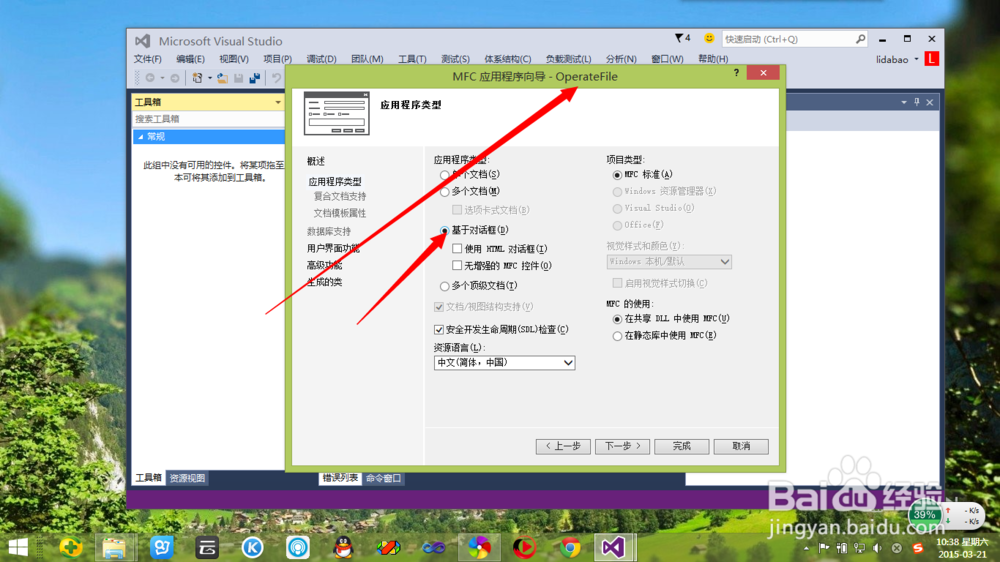Open the 团队(M) menu

pos(367,59)
